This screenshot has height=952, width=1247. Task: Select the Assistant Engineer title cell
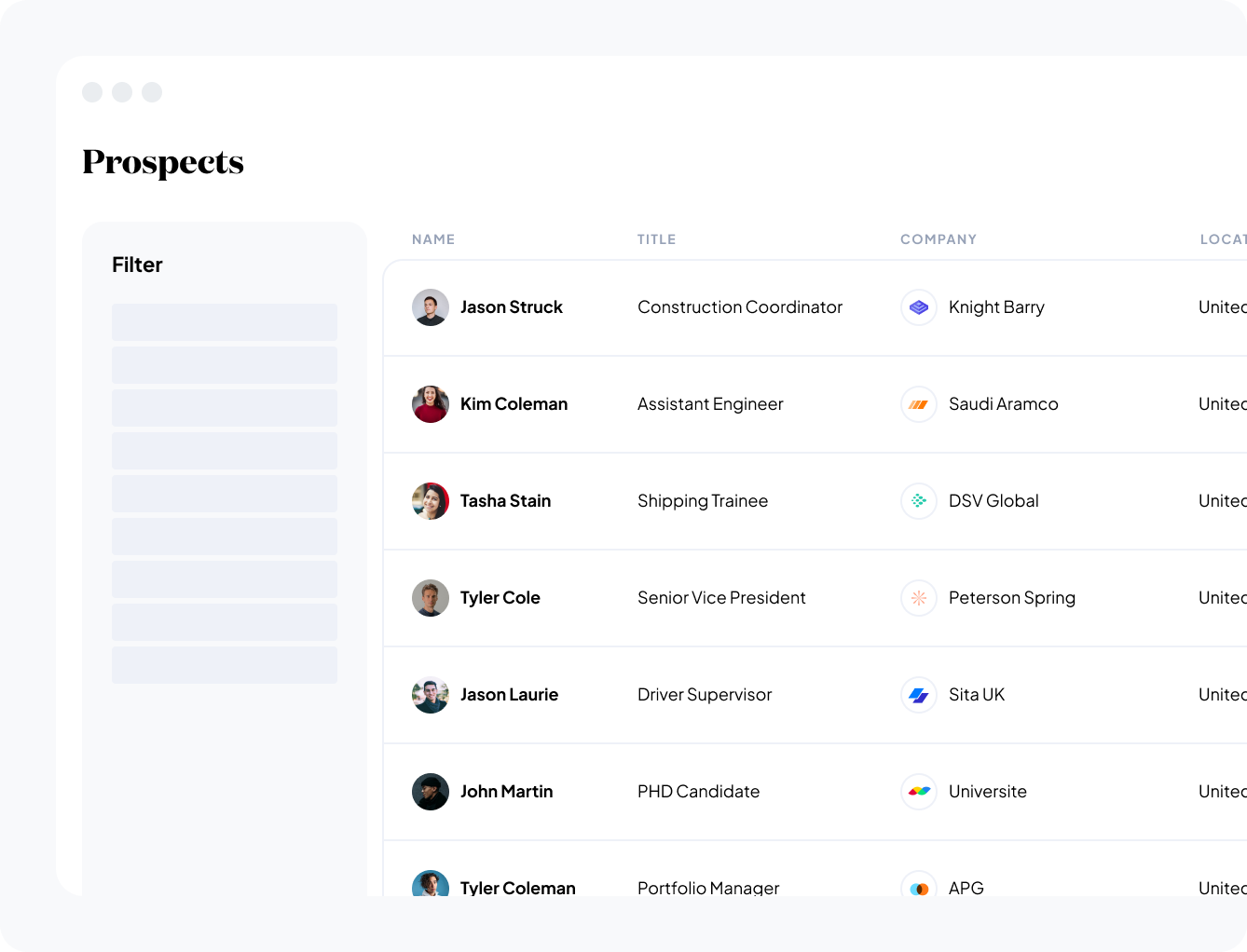point(710,404)
